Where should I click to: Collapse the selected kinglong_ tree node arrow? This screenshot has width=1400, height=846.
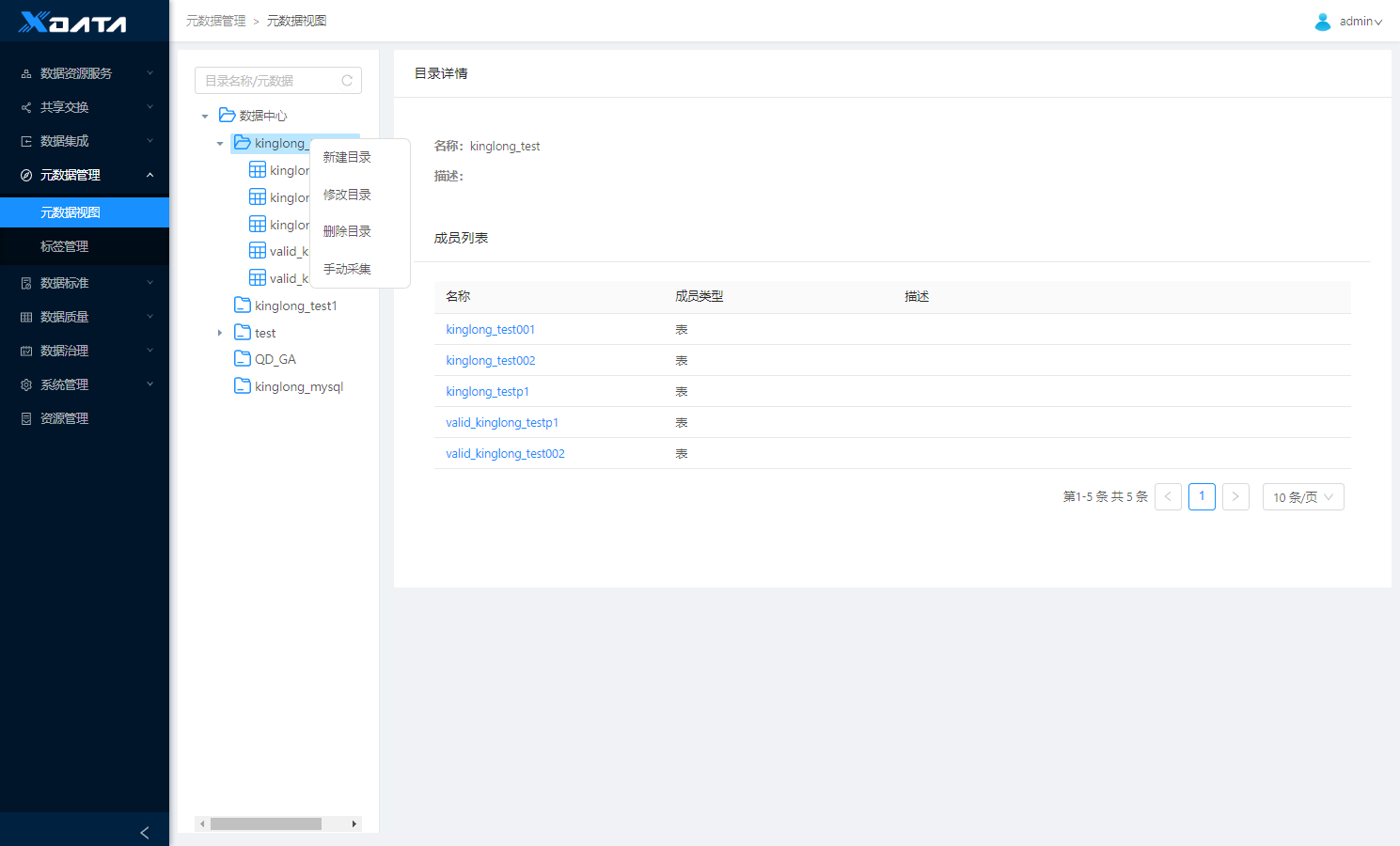[220, 144]
